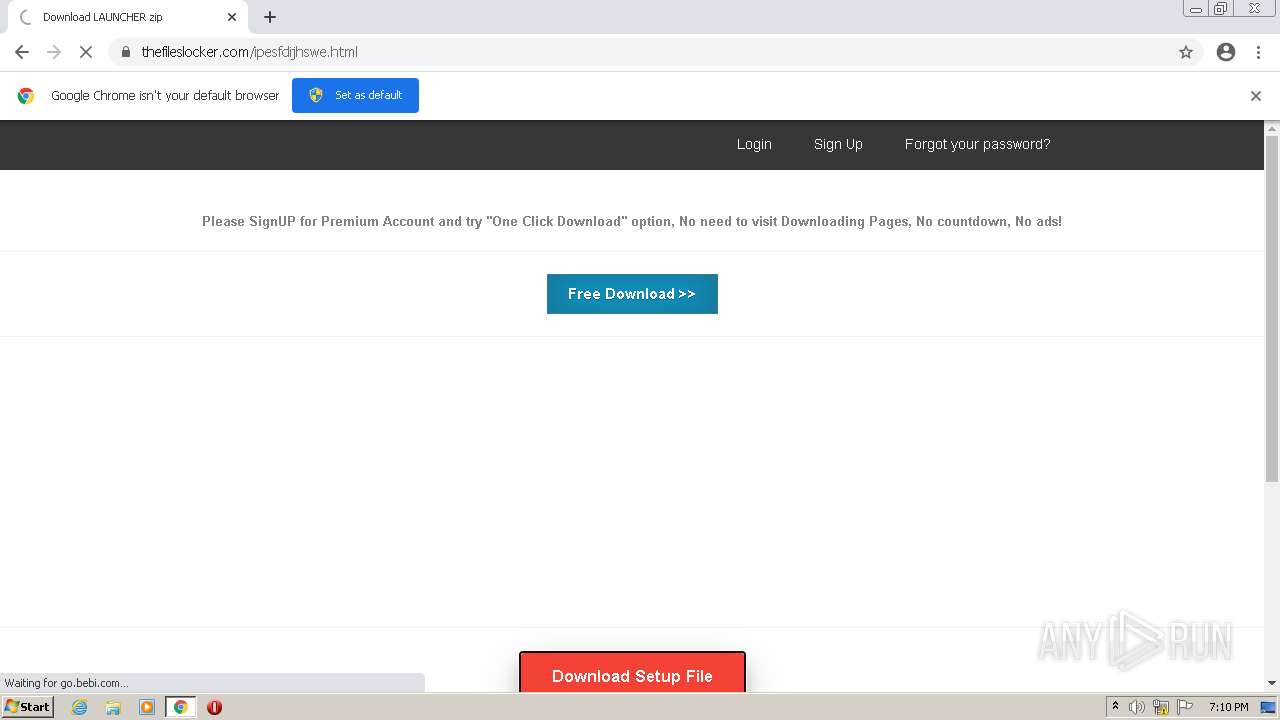This screenshot has width=1280, height=720.
Task: Close the Download LAUNCHER zip tab
Action: pos(232,17)
